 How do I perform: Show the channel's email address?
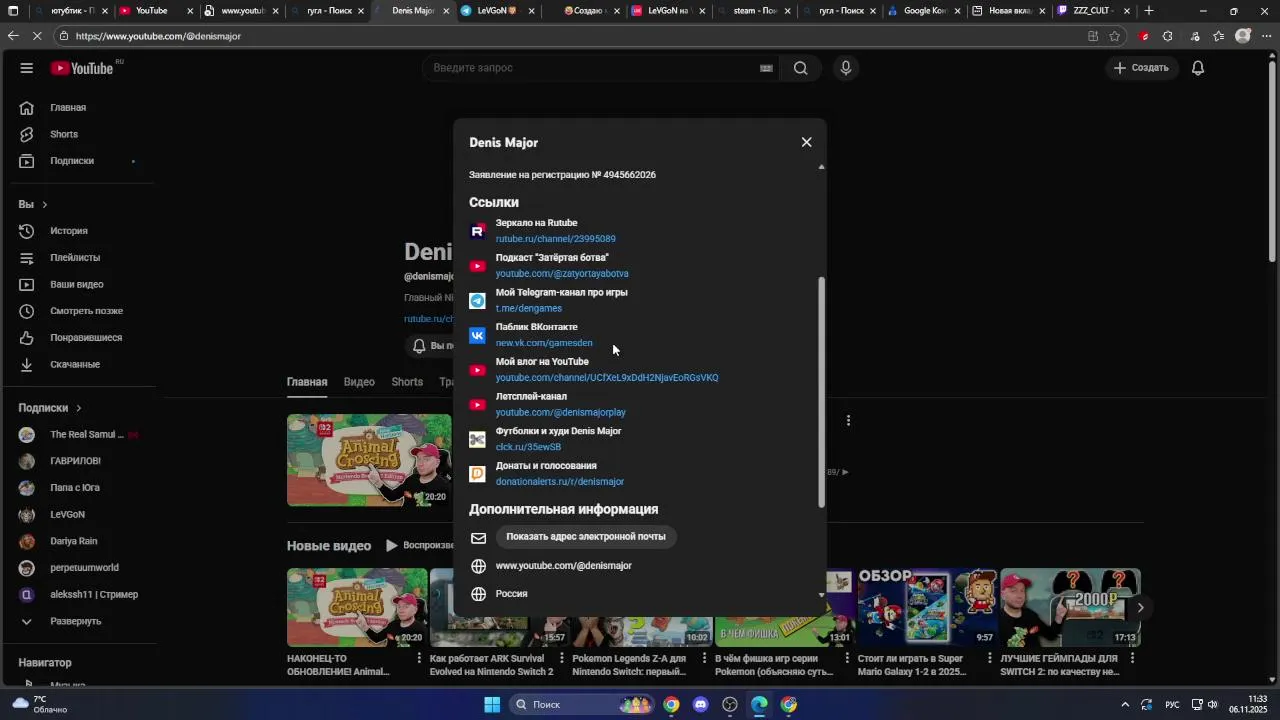tap(585, 537)
